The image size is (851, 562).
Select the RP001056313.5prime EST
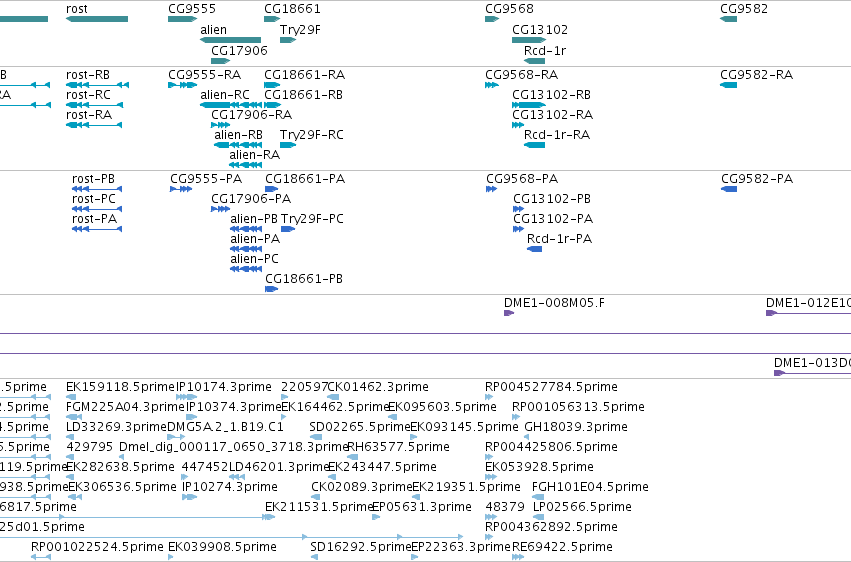(579, 407)
